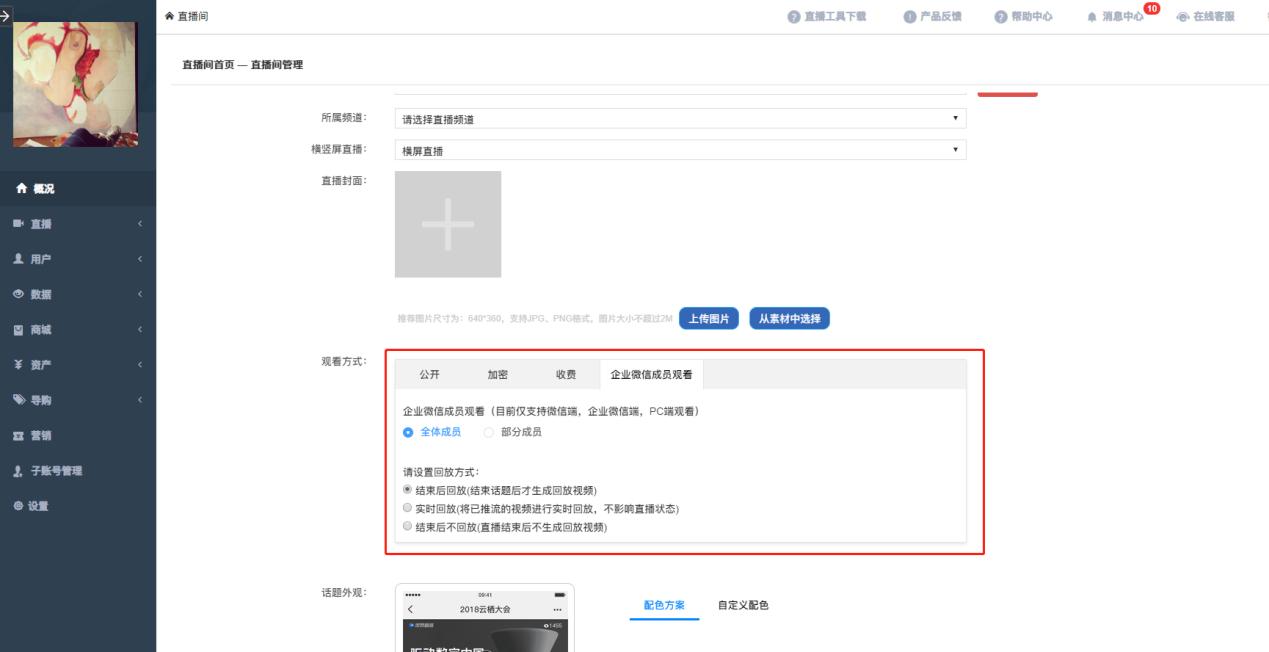
Task: Click the 在线客服 headset icon
Action: click(1183, 17)
